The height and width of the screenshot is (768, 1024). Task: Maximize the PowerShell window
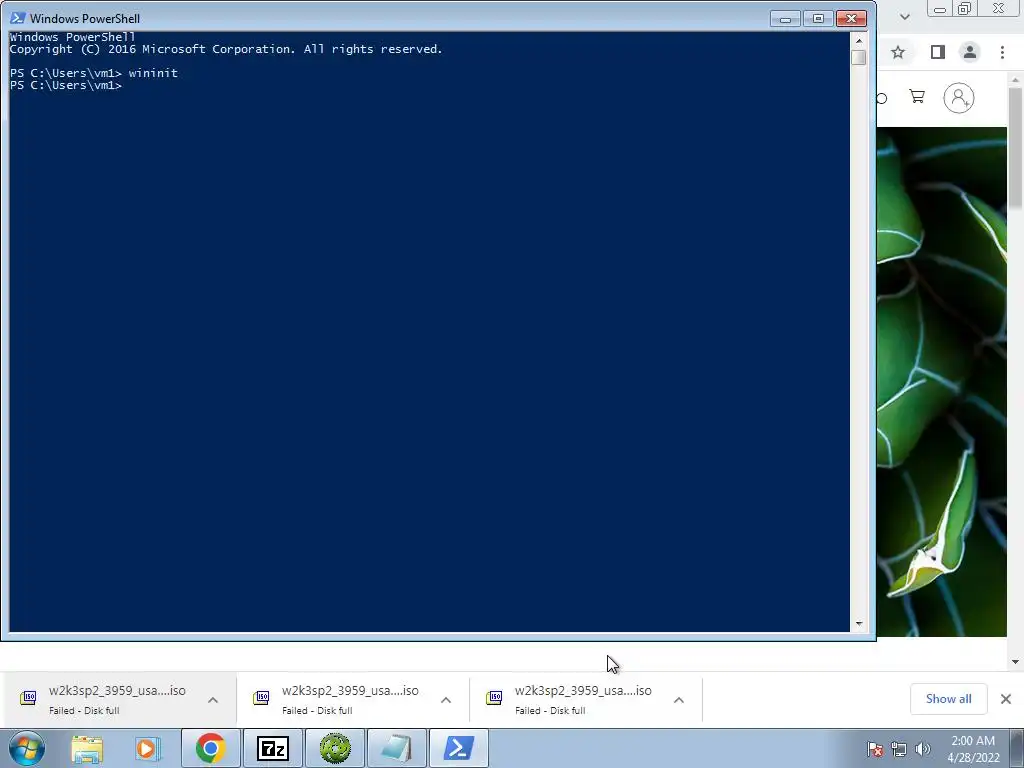tap(818, 19)
